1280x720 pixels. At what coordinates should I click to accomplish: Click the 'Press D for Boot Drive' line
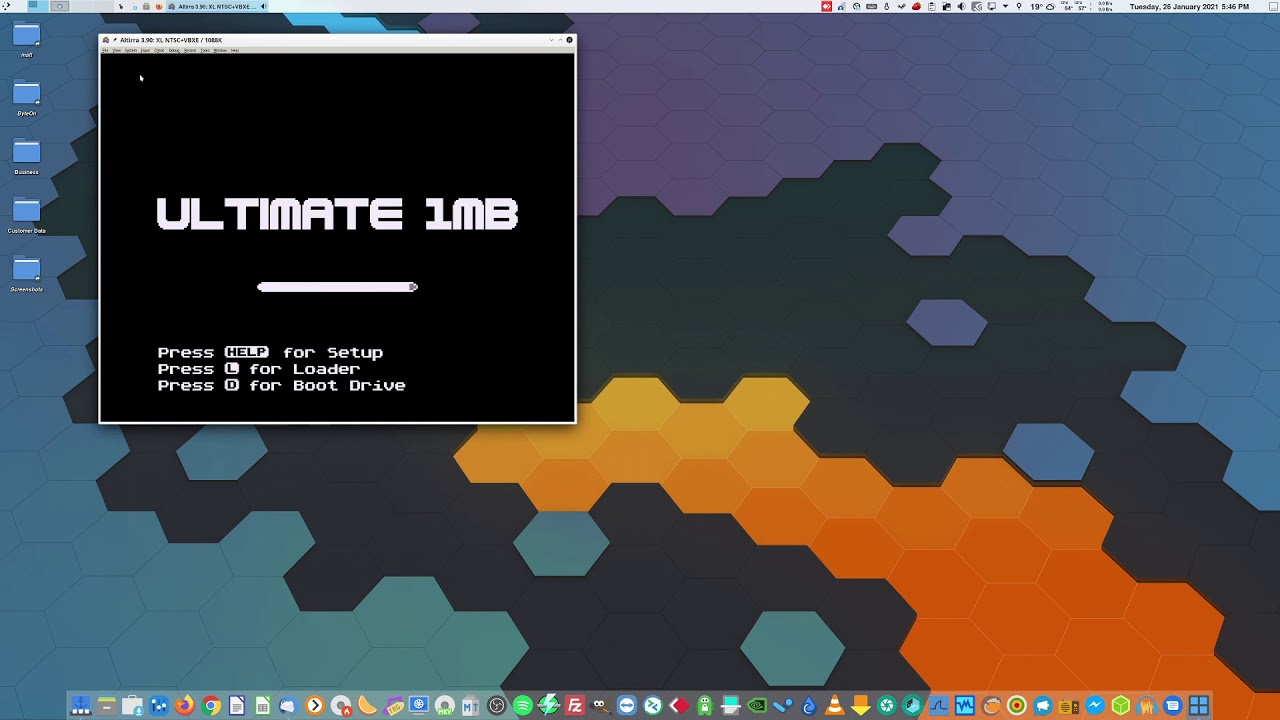pos(281,385)
